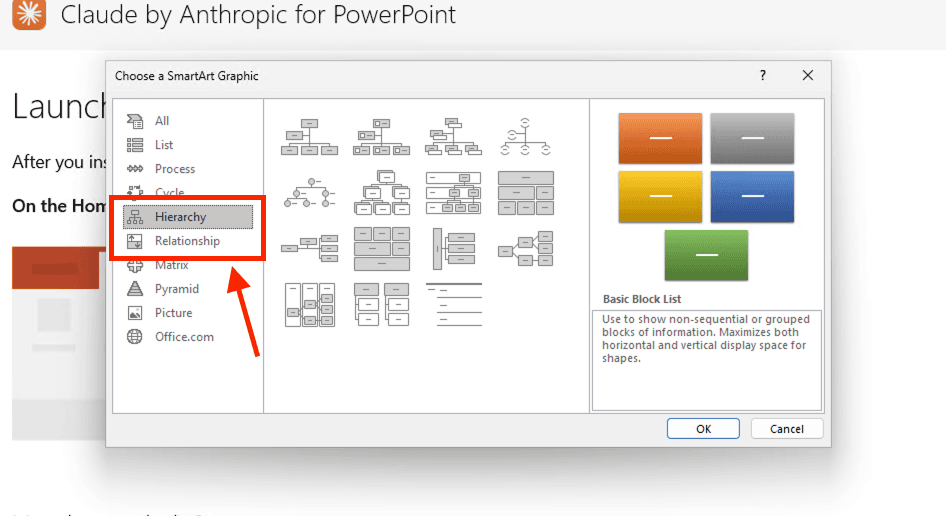Screen dimensions: 946x516
Task: Click the layout description text box
Action: (706, 360)
